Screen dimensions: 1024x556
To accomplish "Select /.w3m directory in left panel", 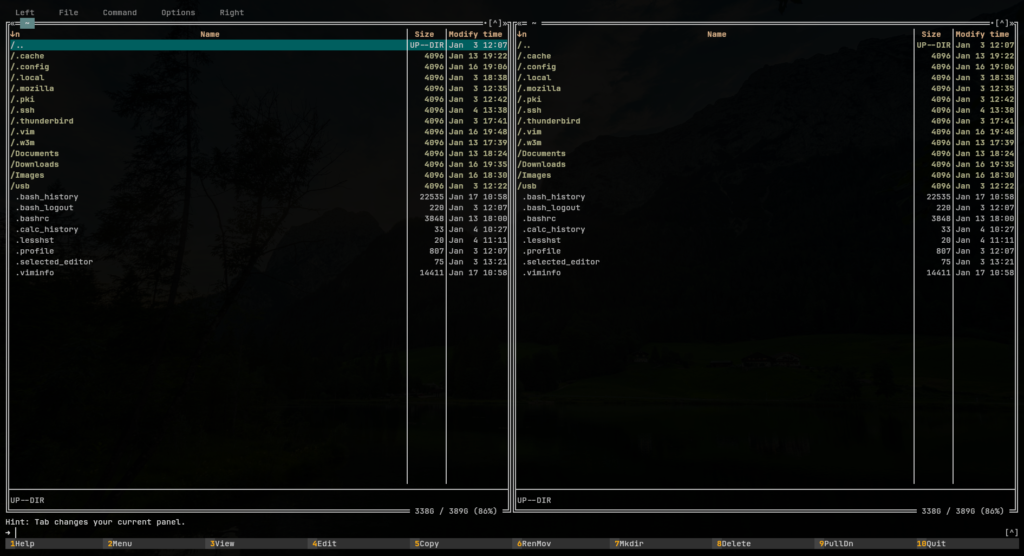I will click(259, 142).
